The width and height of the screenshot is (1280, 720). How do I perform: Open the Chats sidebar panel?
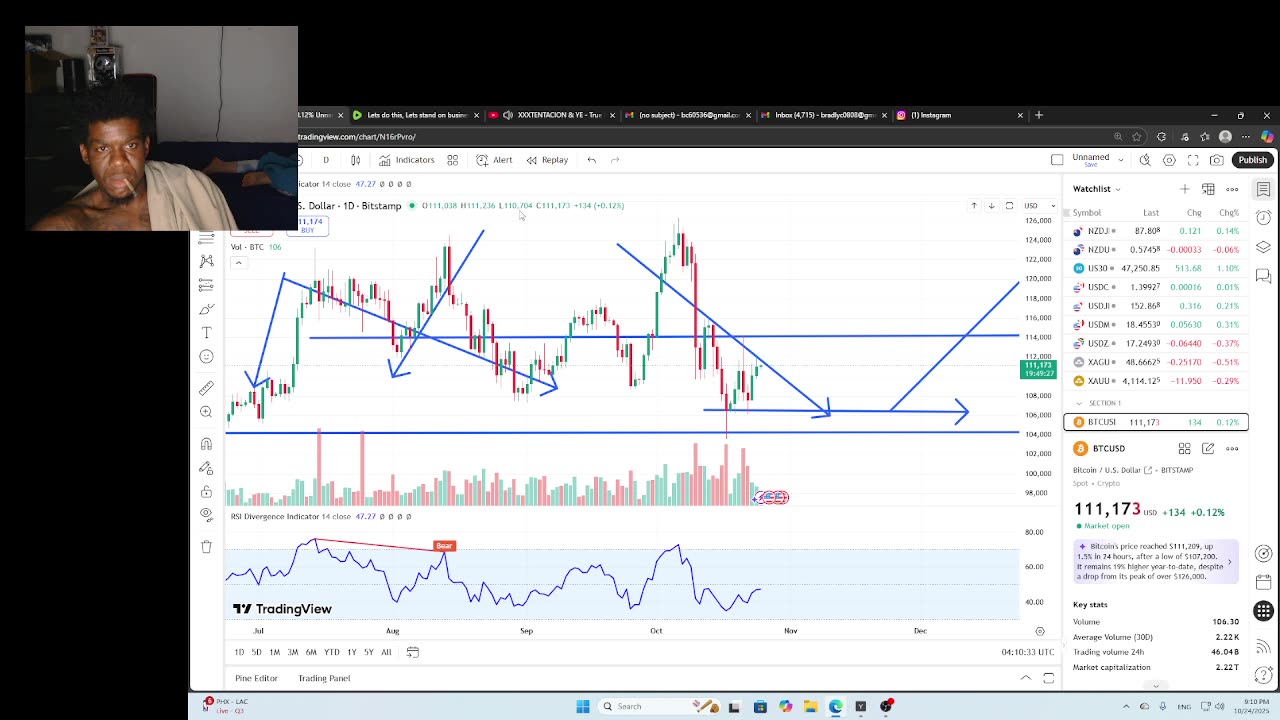pos(1264,276)
